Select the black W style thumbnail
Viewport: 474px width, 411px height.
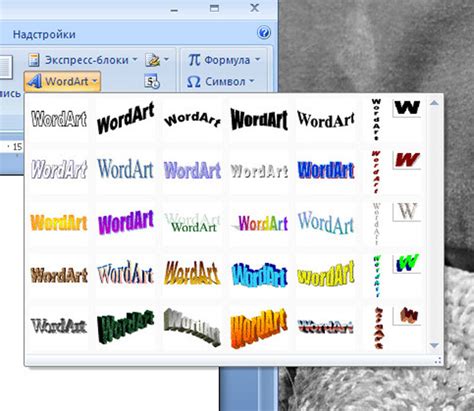tap(407, 107)
